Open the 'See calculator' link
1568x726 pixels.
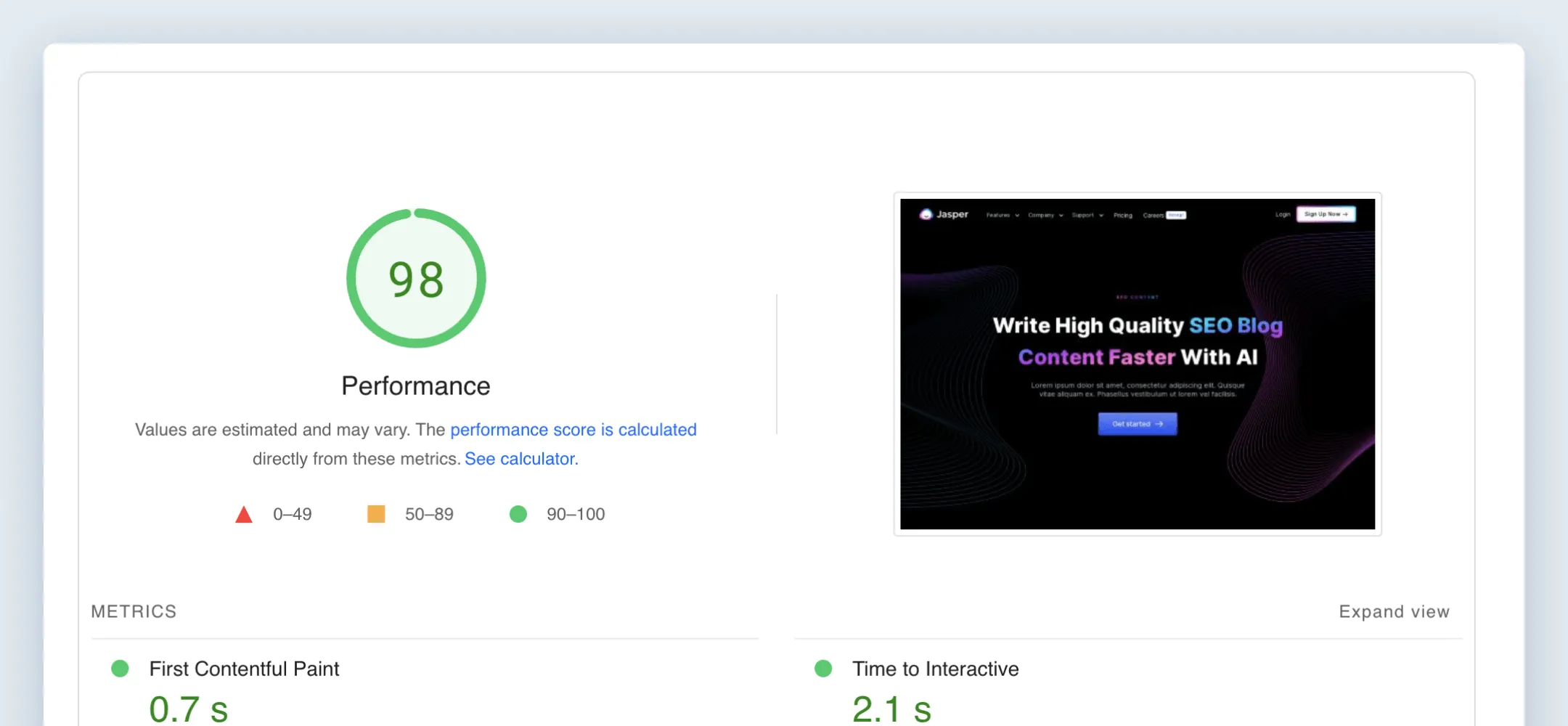(x=520, y=459)
